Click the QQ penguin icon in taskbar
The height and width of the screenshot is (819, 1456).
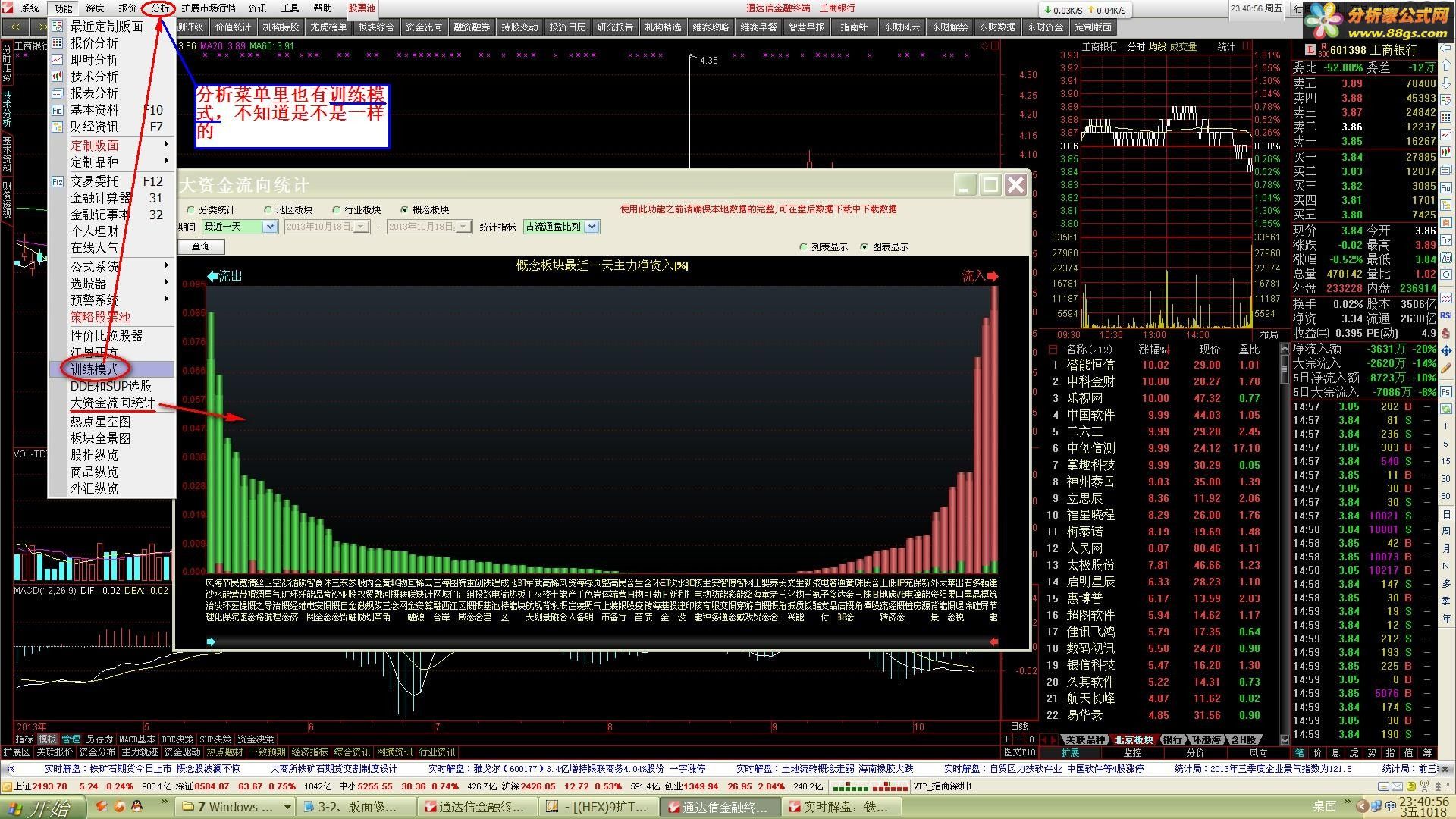point(137,806)
